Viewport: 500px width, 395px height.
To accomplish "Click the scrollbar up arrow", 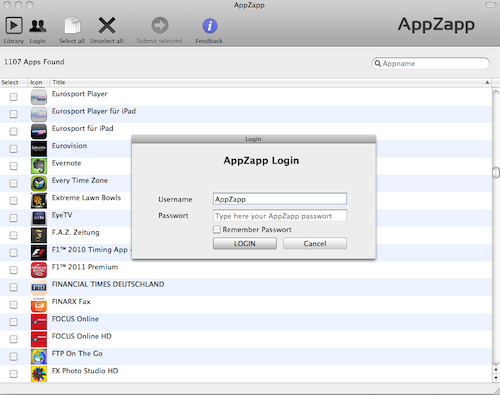I will 496,369.
